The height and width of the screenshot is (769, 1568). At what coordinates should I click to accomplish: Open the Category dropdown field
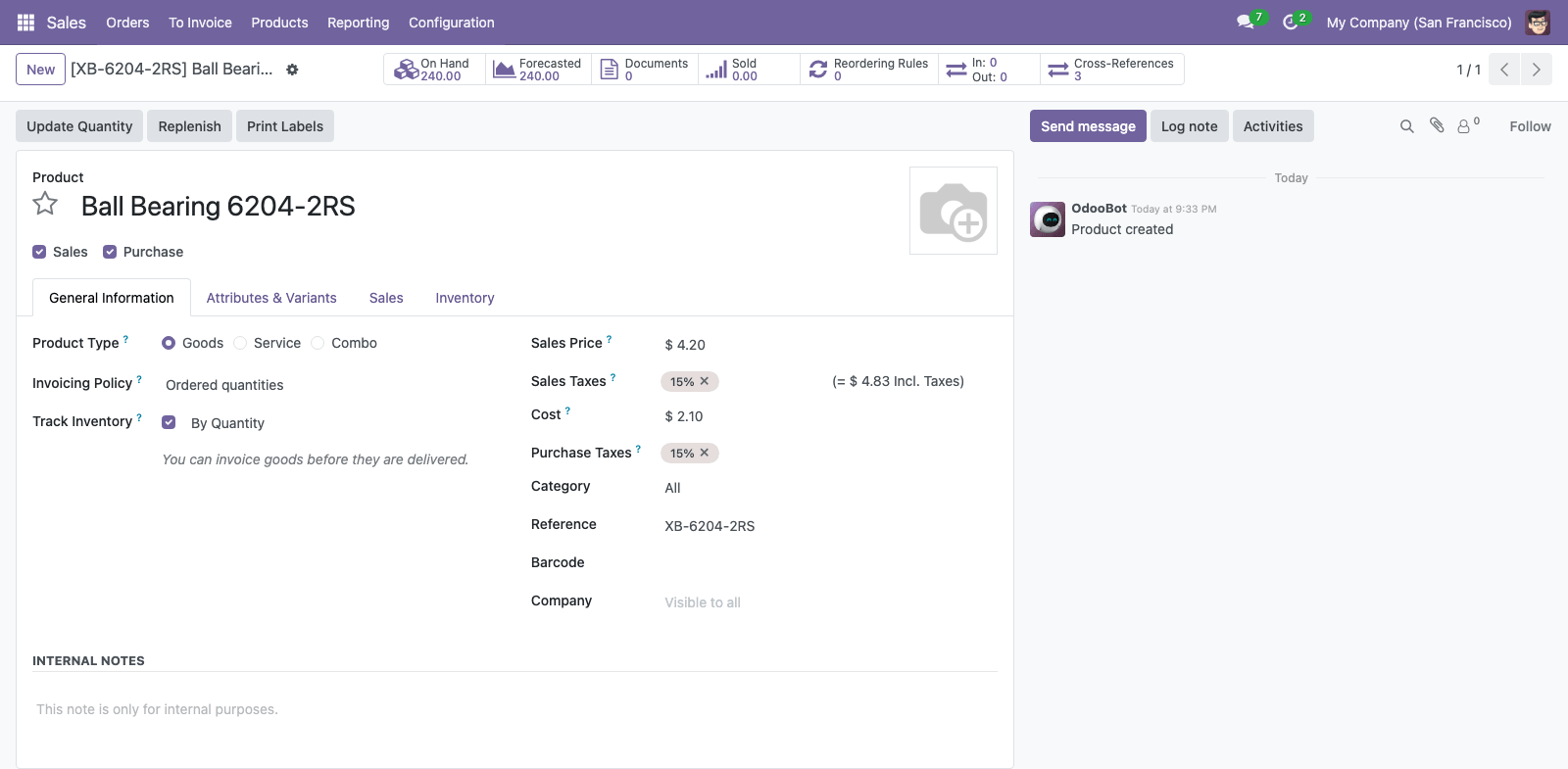click(829, 488)
